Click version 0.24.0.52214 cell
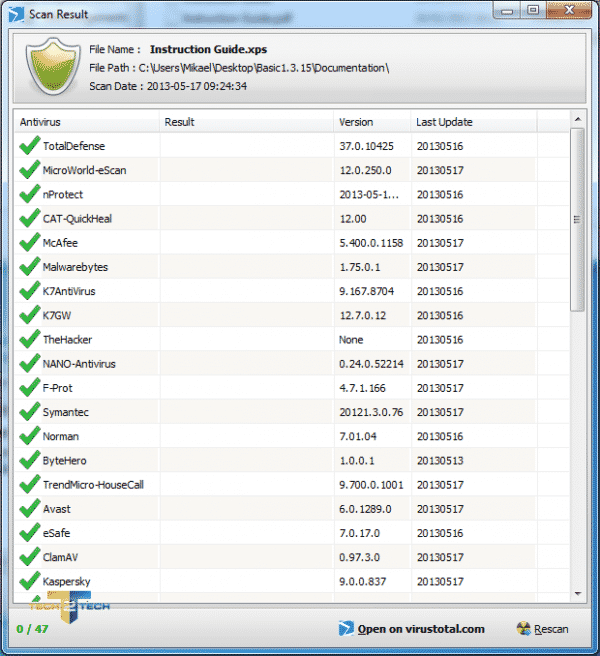 coord(372,364)
